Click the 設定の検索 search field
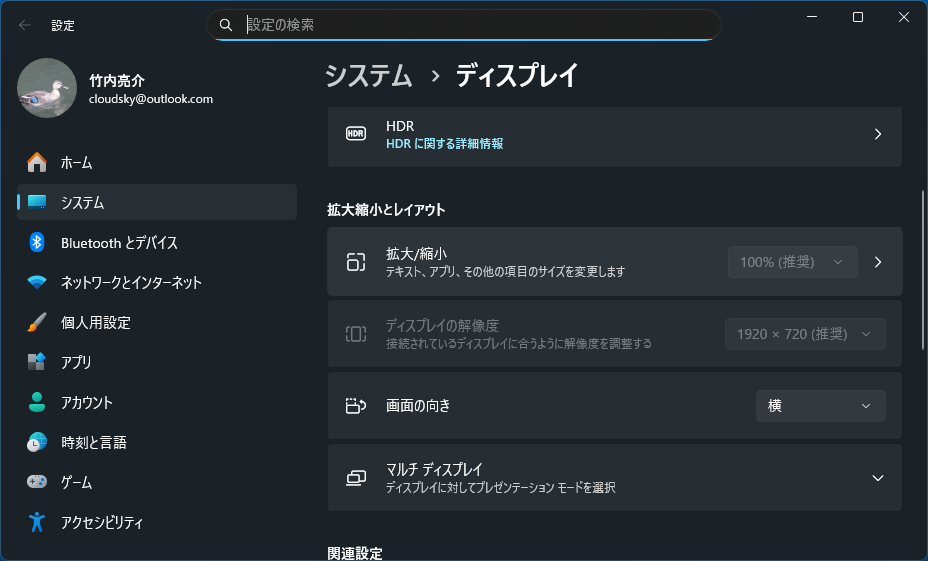This screenshot has width=928, height=561. click(463, 25)
